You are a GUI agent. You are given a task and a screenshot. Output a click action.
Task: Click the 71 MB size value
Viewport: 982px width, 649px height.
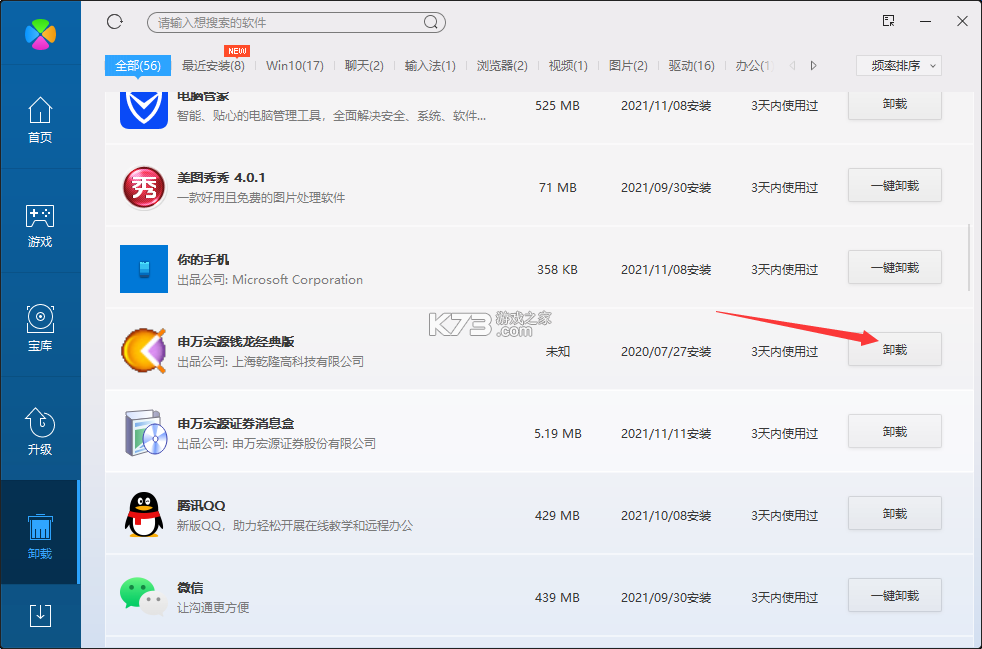557,187
